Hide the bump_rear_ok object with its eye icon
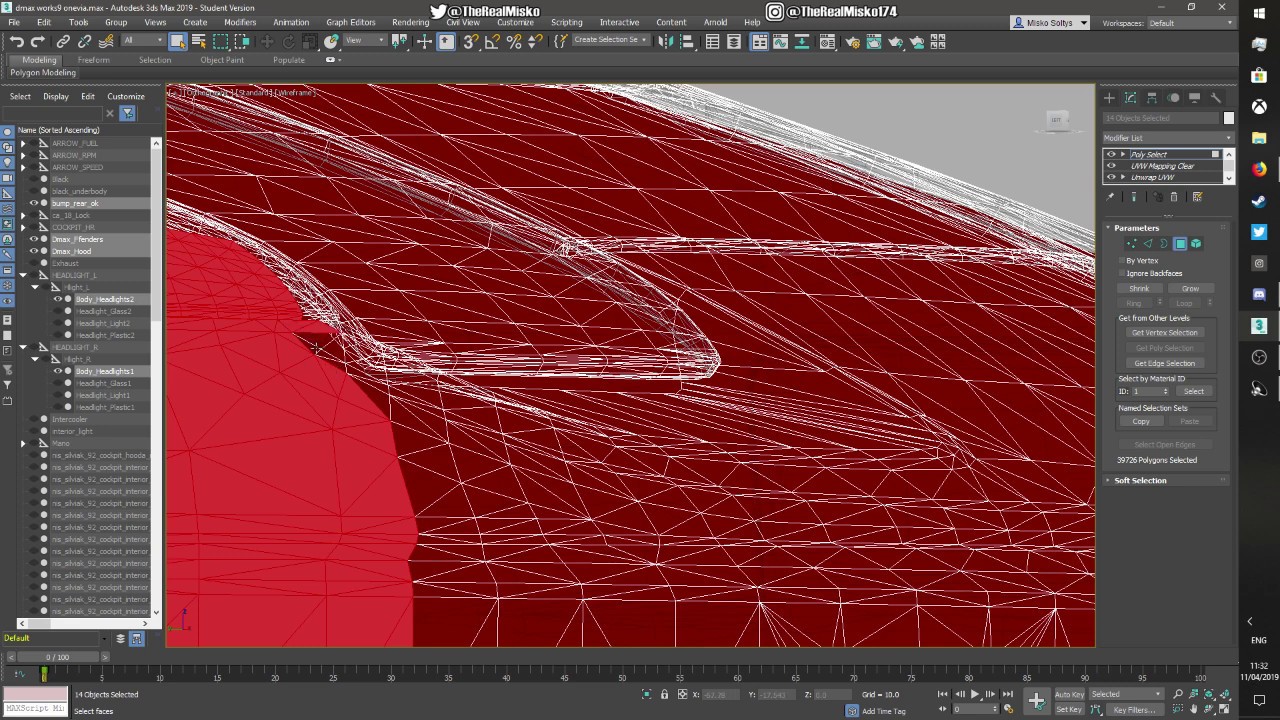The image size is (1280, 720). point(33,203)
